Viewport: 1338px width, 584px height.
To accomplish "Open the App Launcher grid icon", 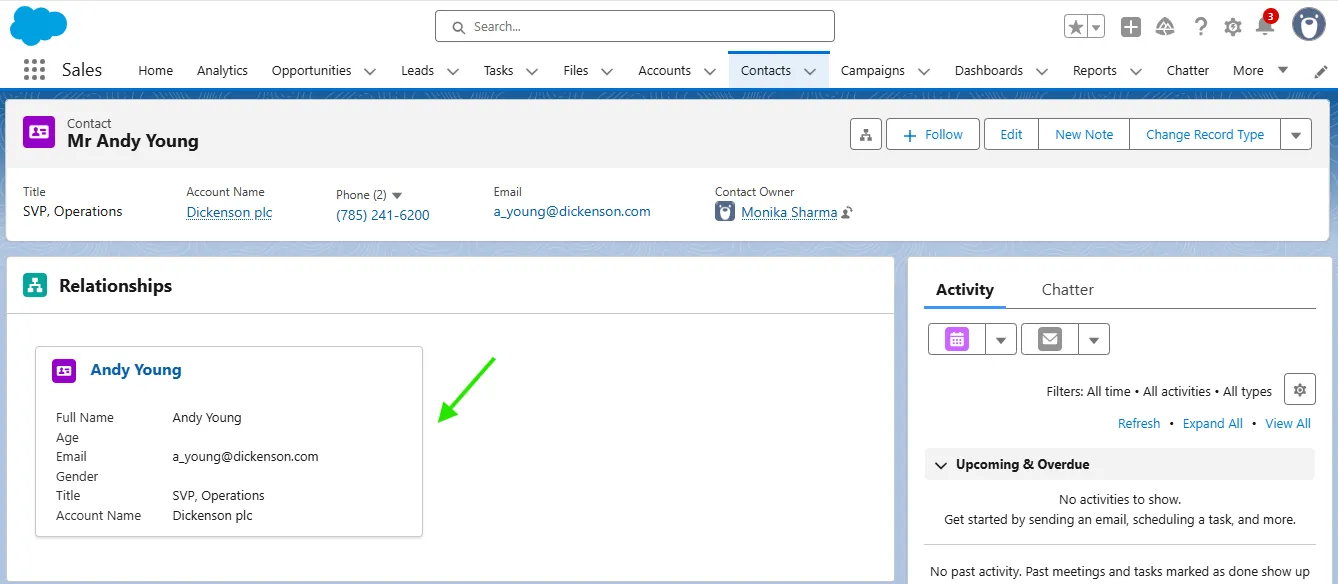I will (34, 70).
